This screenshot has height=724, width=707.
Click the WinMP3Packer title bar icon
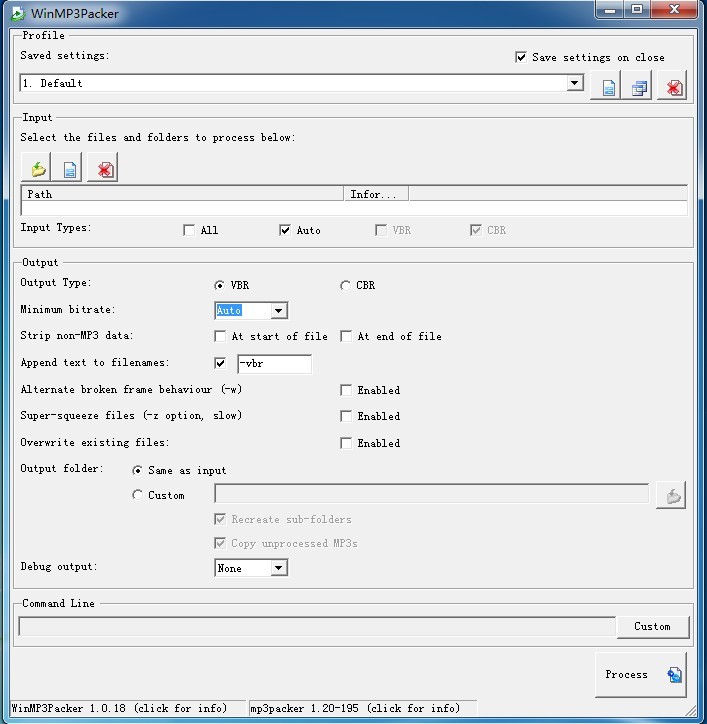pyautogui.click(x=17, y=13)
